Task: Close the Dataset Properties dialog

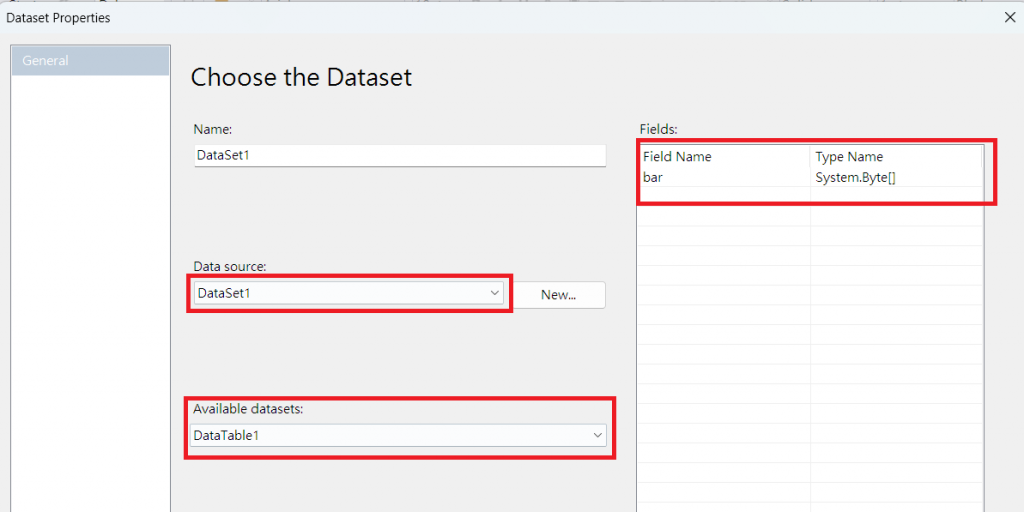Action: [x=1009, y=17]
